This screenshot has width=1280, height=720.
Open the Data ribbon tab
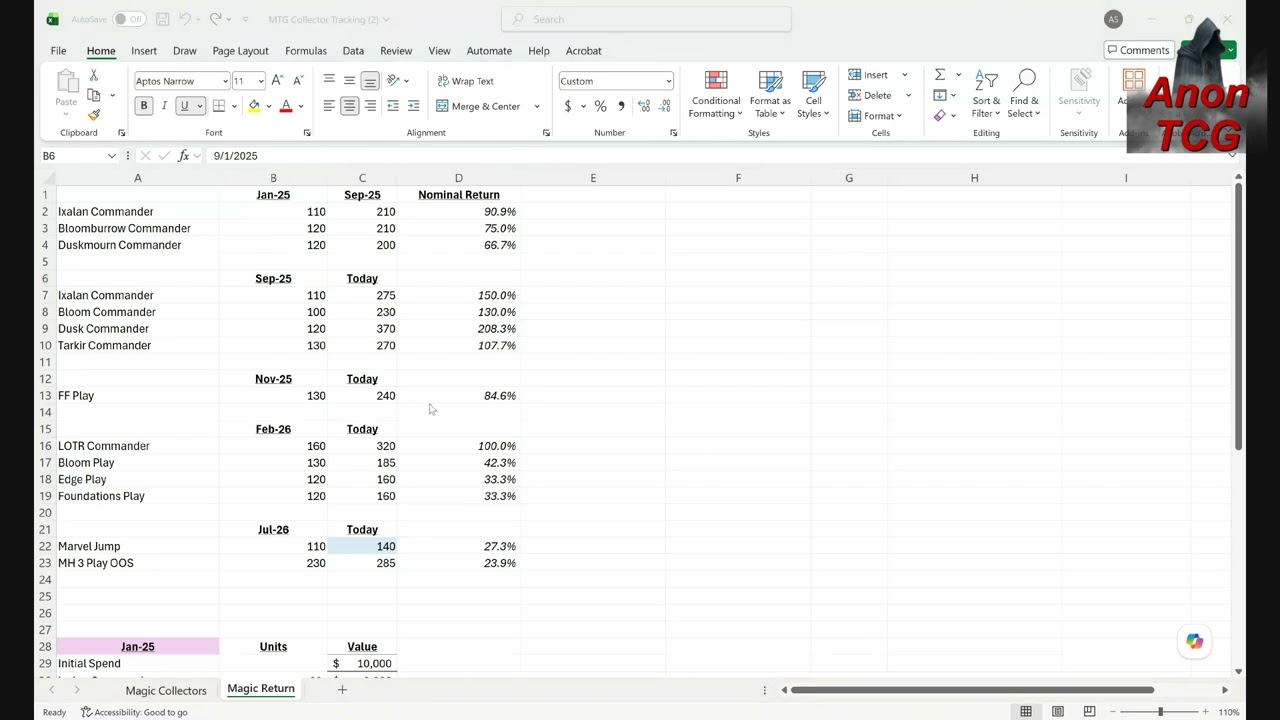click(353, 51)
